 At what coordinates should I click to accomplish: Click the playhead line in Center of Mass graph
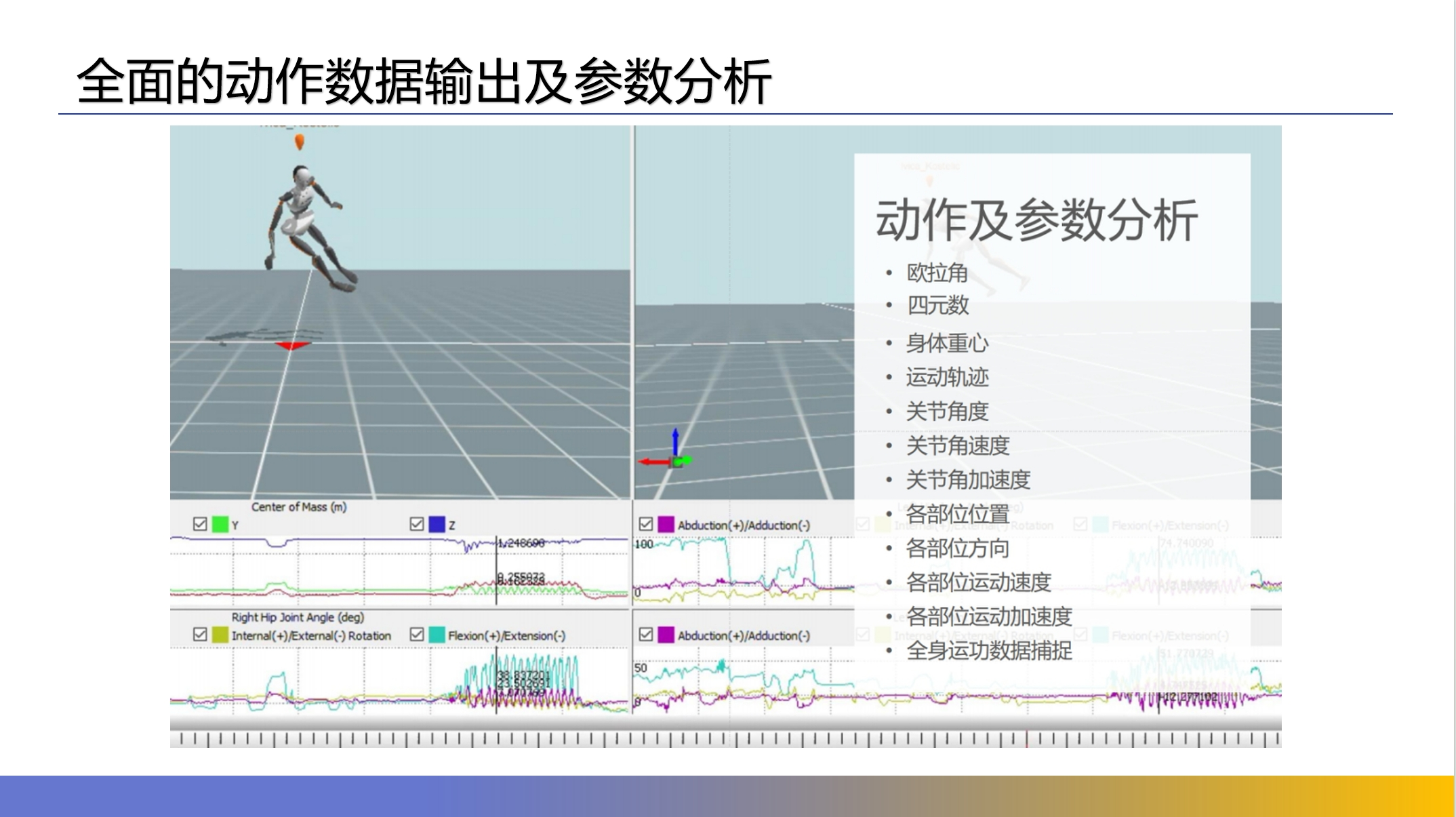(x=496, y=570)
